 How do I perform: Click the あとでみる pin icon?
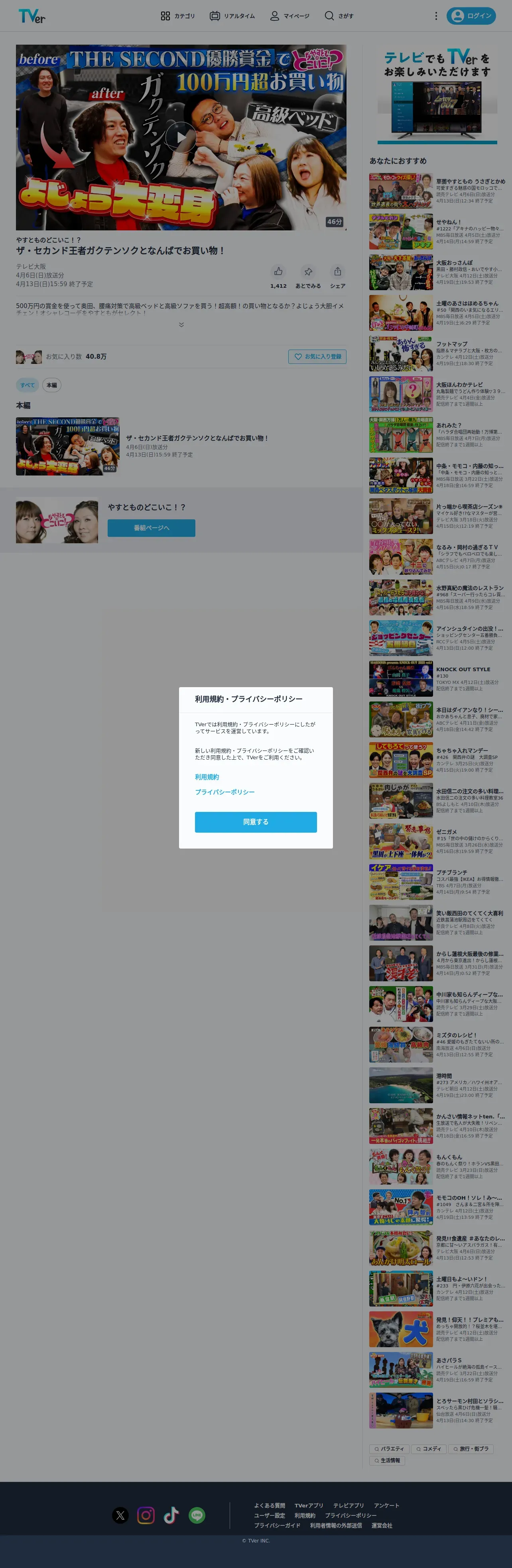pyautogui.click(x=308, y=271)
